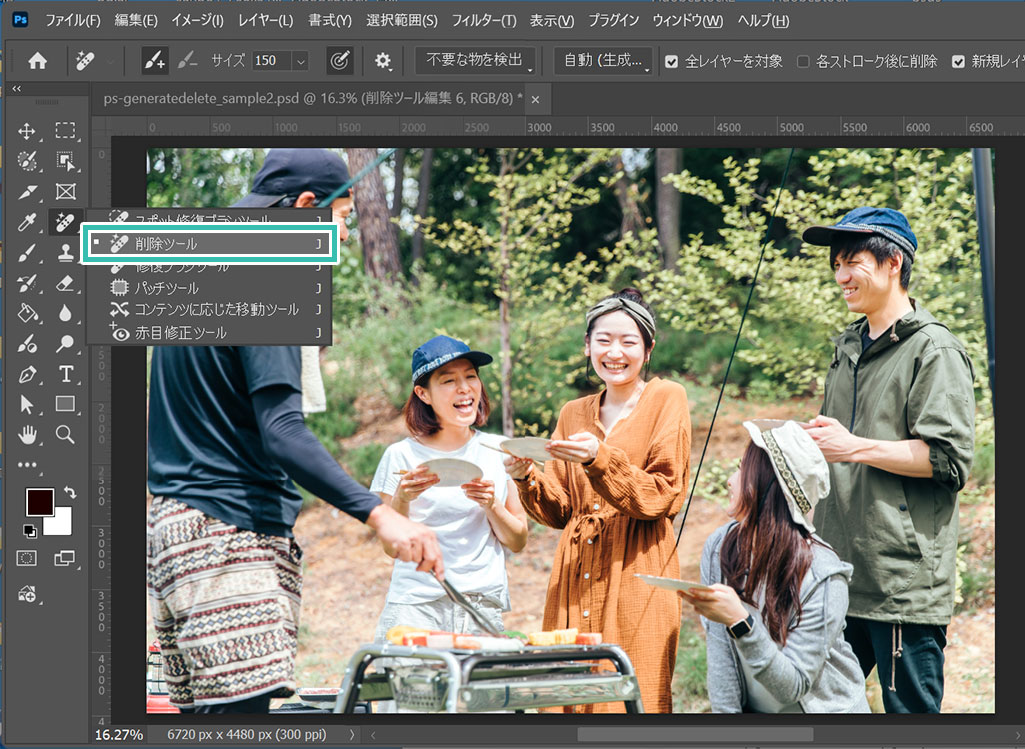1025x749 pixels.
Task: Select the Clone Stamp tool
Action: pyautogui.click(x=65, y=253)
